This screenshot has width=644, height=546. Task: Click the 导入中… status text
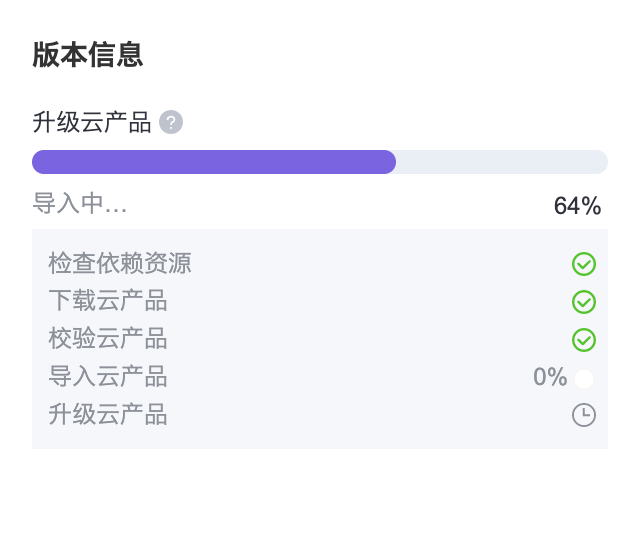80,204
